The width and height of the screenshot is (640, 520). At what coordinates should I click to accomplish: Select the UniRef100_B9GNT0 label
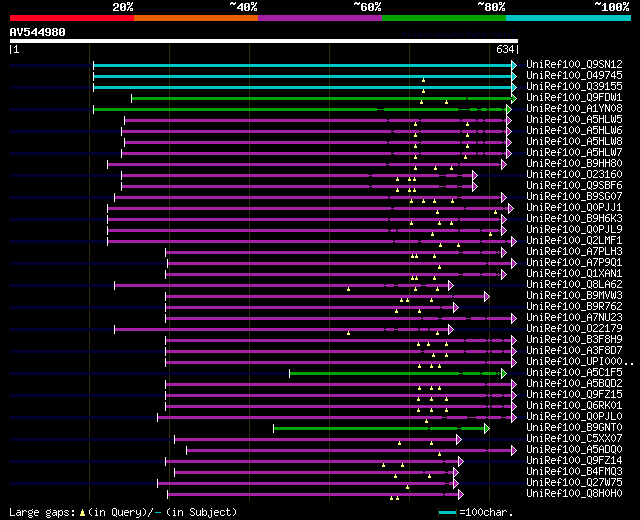click(574, 428)
